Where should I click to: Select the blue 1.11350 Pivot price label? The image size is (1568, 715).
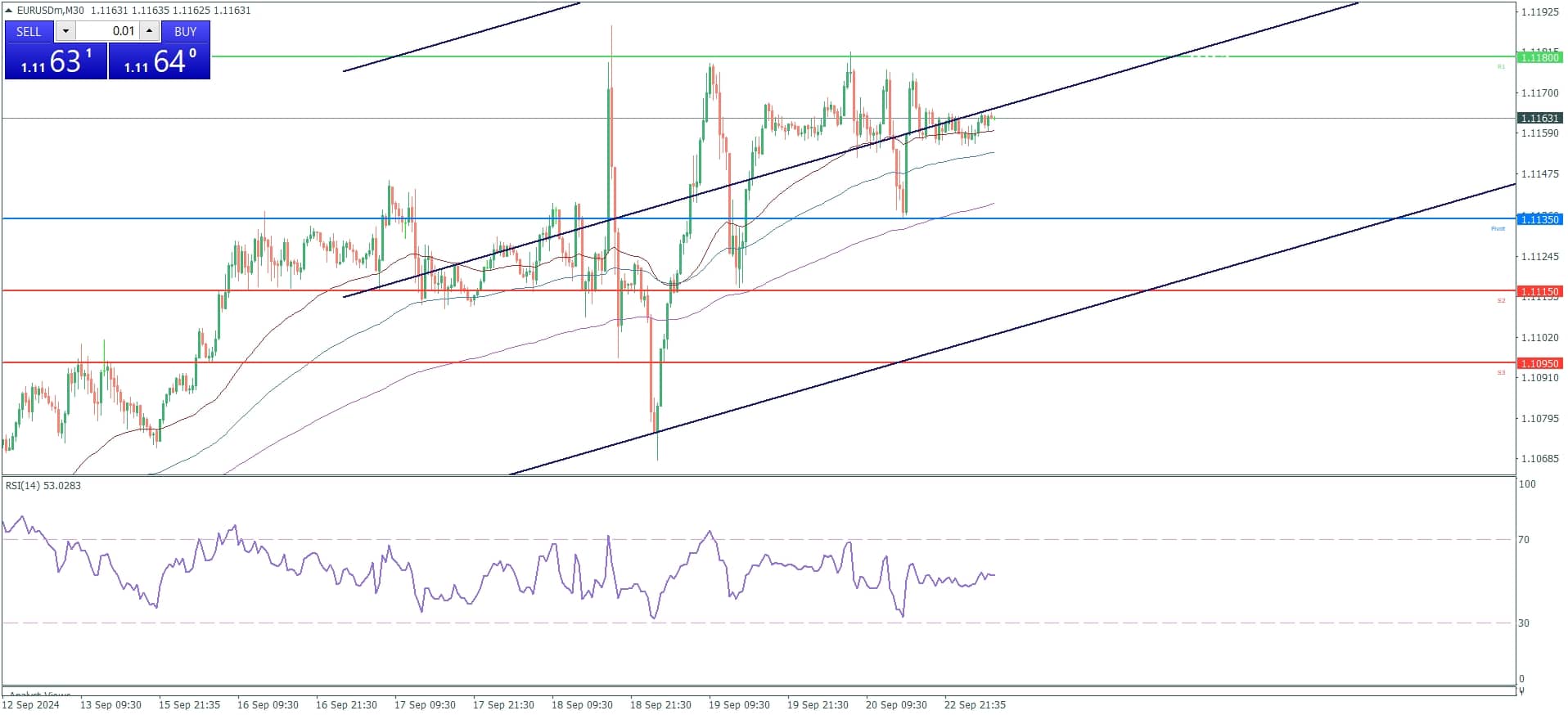(x=1539, y=219)
